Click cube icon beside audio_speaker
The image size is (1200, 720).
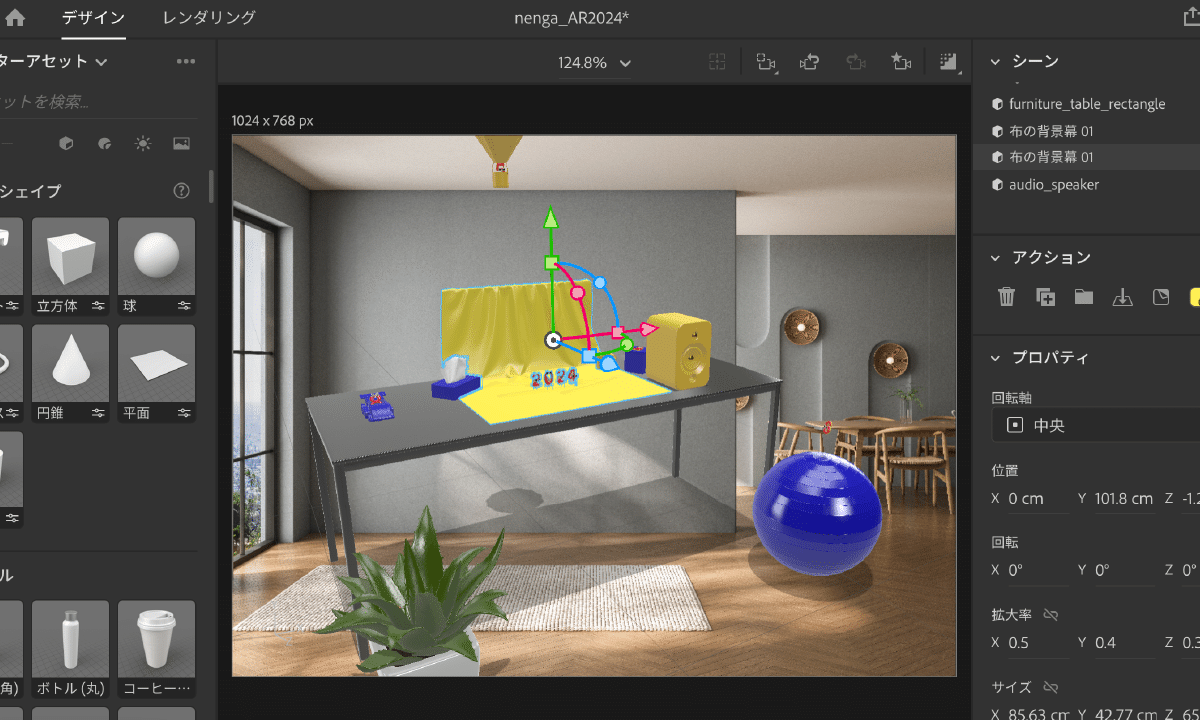tap(997, 185)
